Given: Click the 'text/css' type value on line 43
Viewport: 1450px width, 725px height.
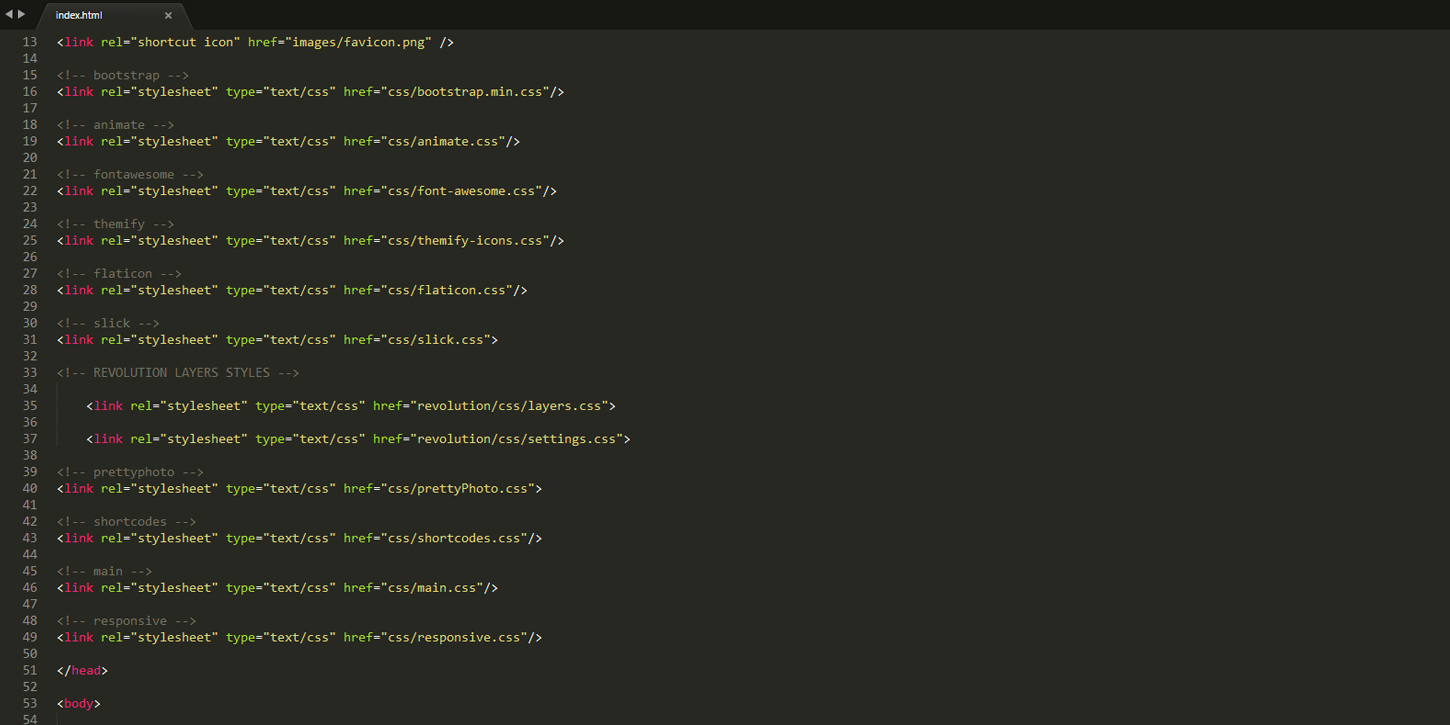Looking at the screenshot, I should click(x=299, y=538).
